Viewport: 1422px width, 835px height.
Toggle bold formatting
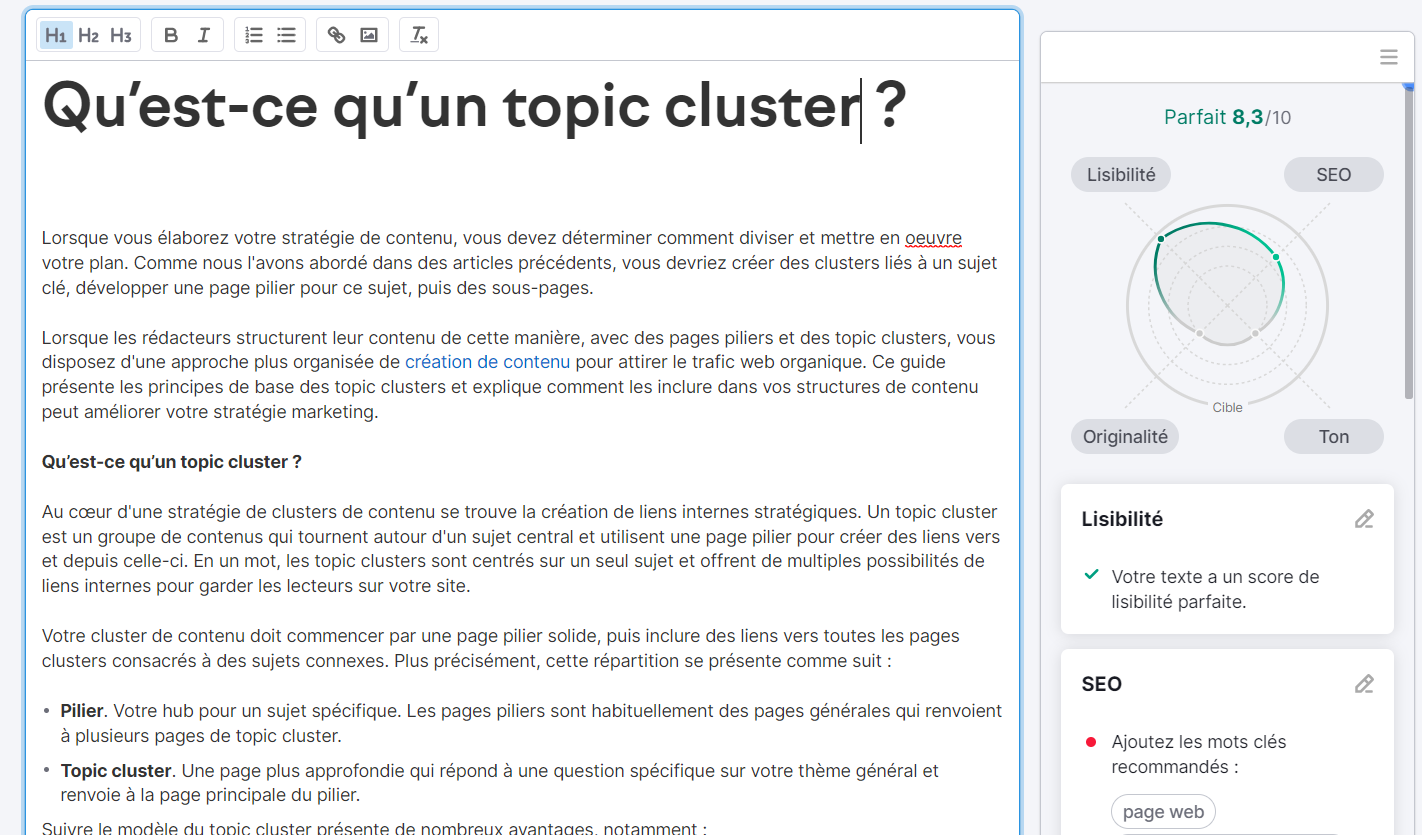click(171, 34)
